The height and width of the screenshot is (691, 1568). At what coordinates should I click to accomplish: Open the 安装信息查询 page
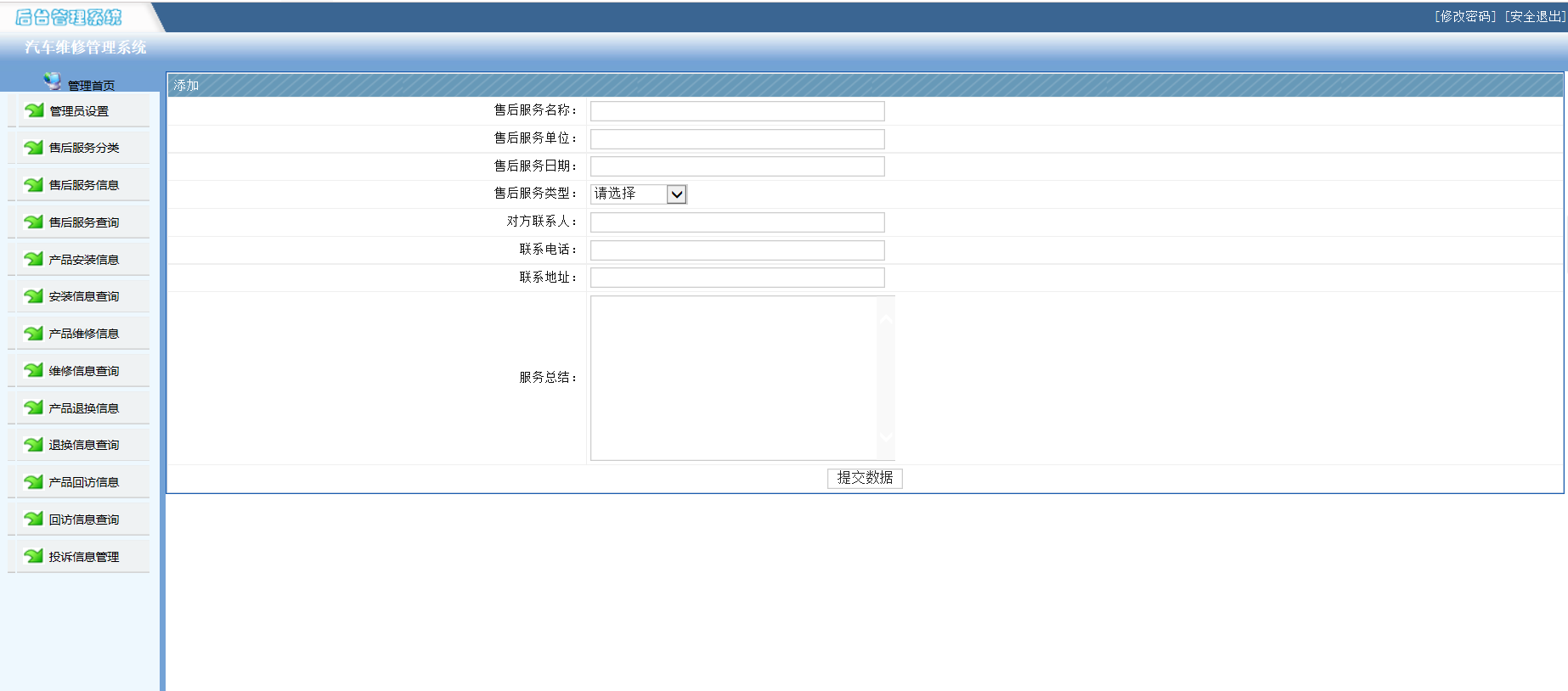(84, 296)
